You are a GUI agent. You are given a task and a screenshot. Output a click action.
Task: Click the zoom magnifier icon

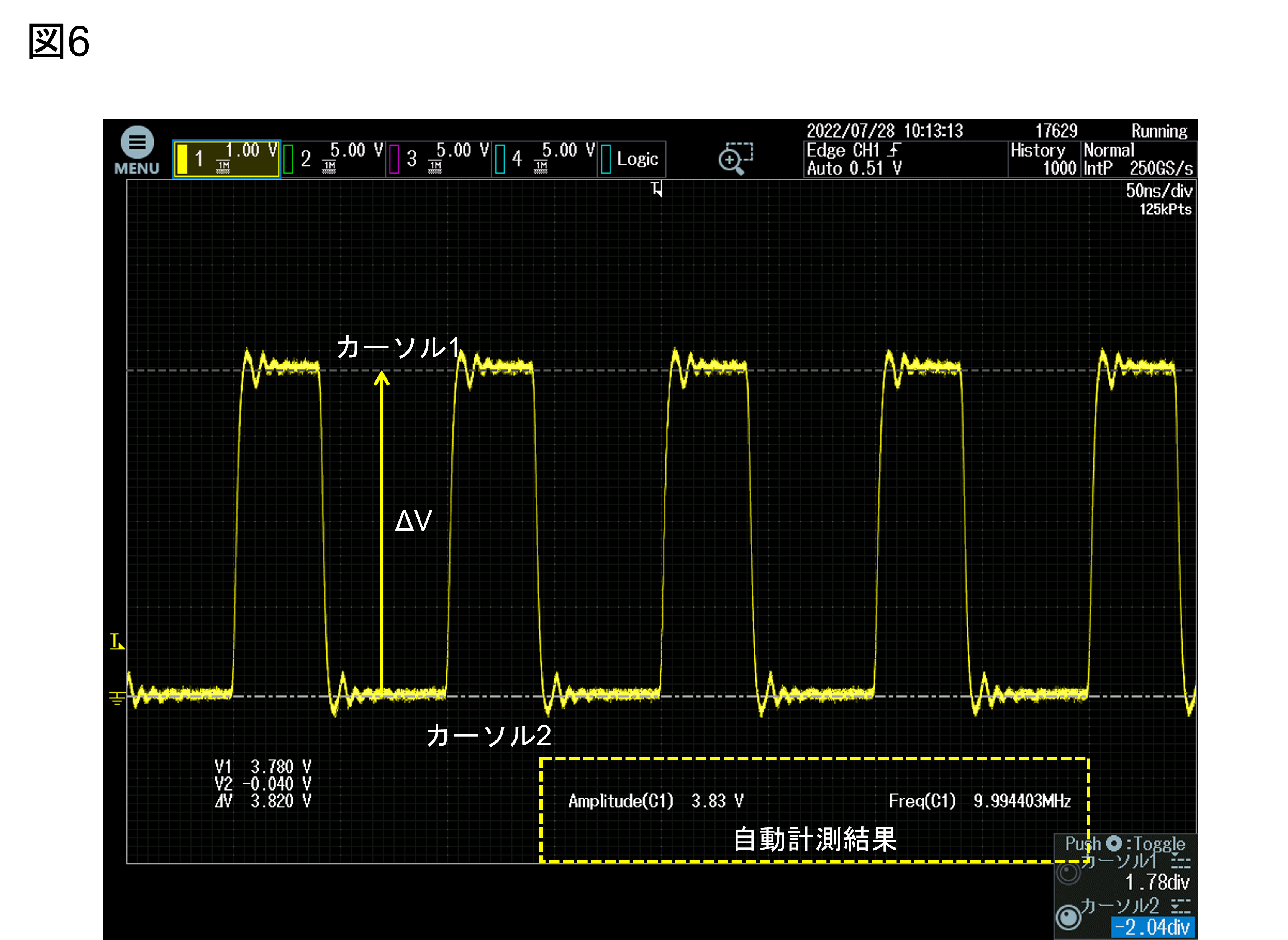coord(735,159)
